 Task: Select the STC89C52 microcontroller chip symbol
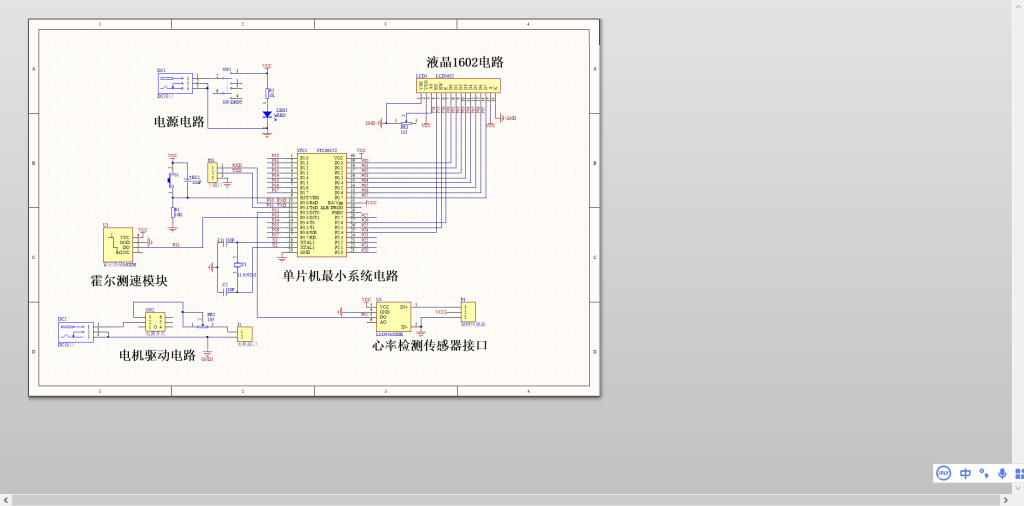pyautogui.click(x=322, y=204)
